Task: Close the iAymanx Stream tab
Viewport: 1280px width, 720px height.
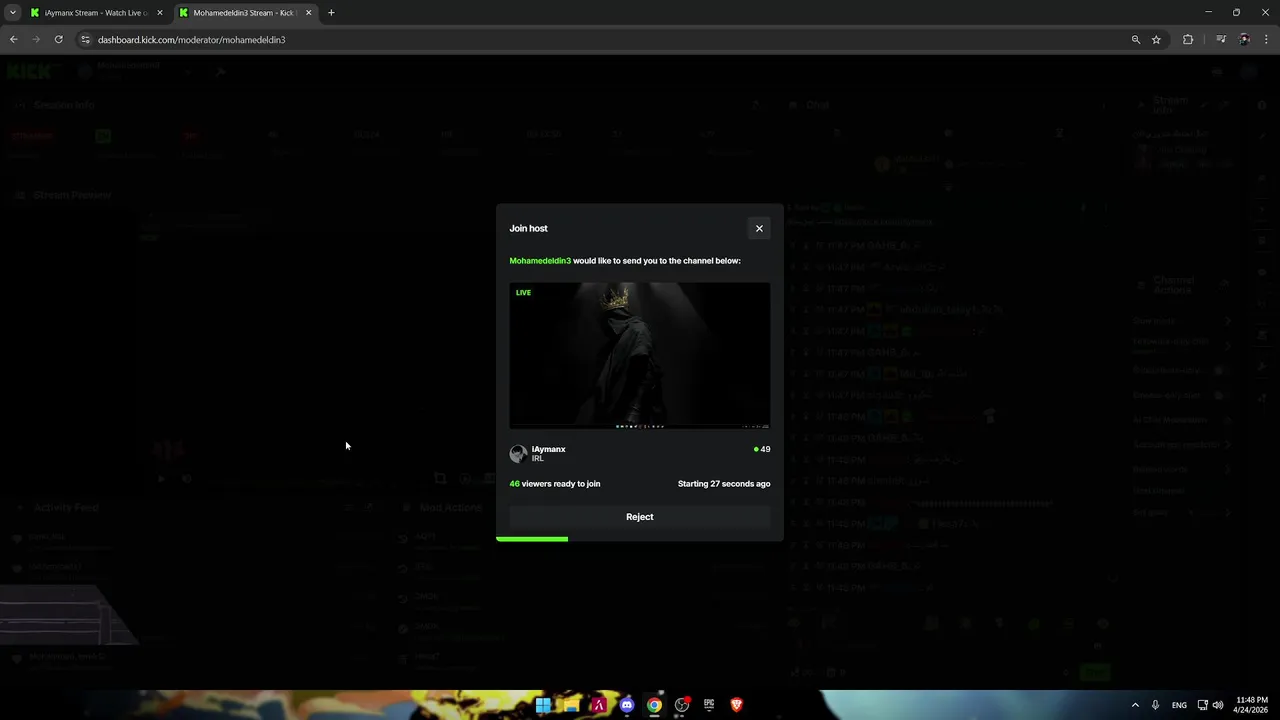Action: [x=160, y=13]
